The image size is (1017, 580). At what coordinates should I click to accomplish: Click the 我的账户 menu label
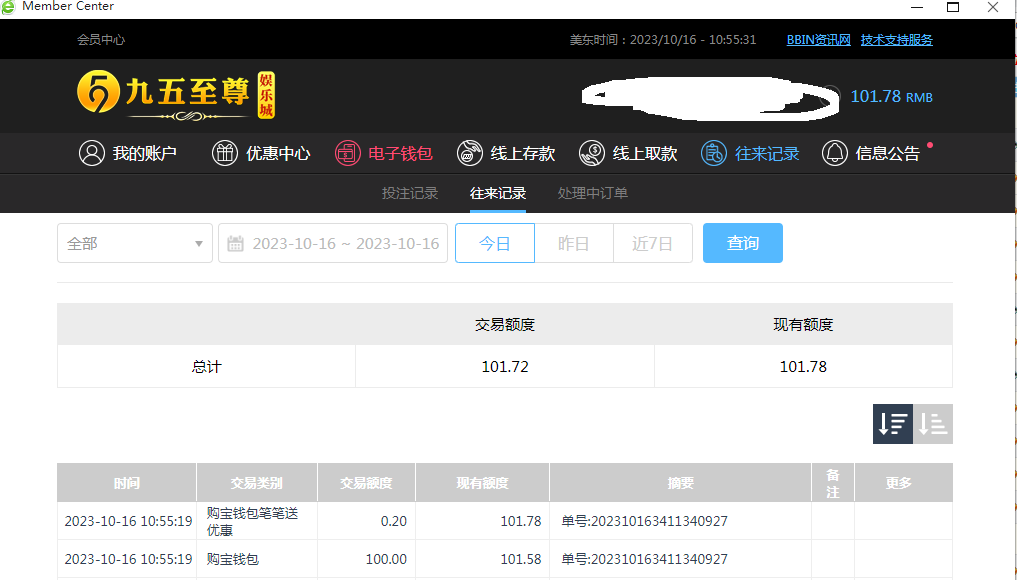pos(145,154)
